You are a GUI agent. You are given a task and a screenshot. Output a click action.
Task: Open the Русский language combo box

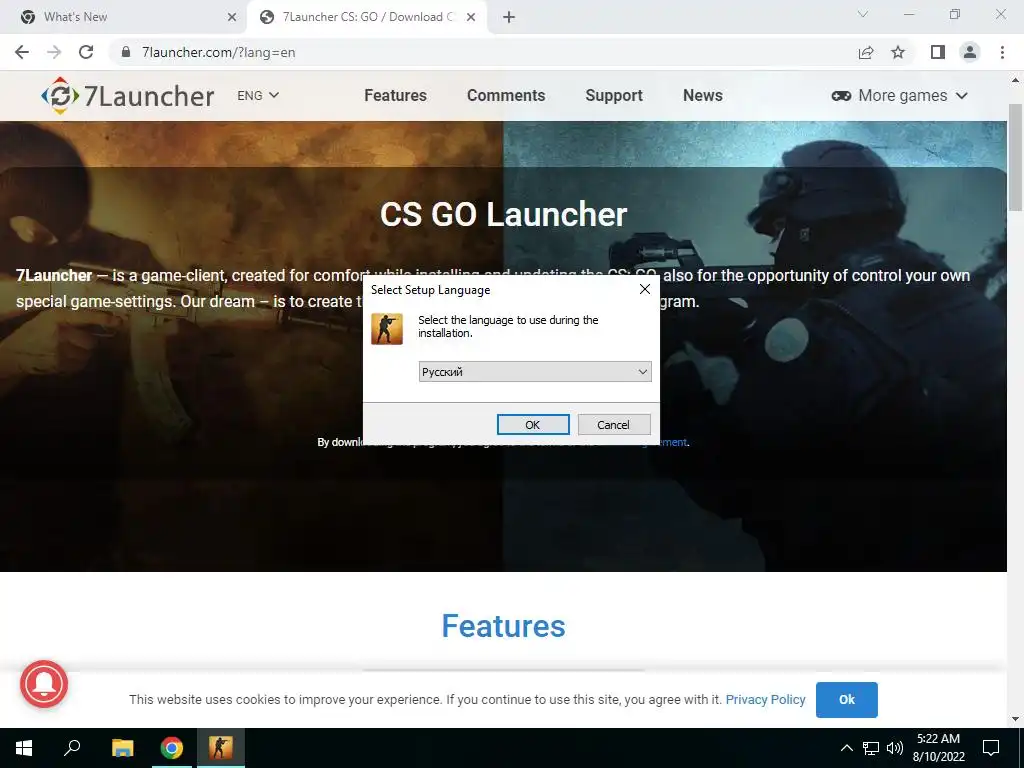tap(535, 372)
